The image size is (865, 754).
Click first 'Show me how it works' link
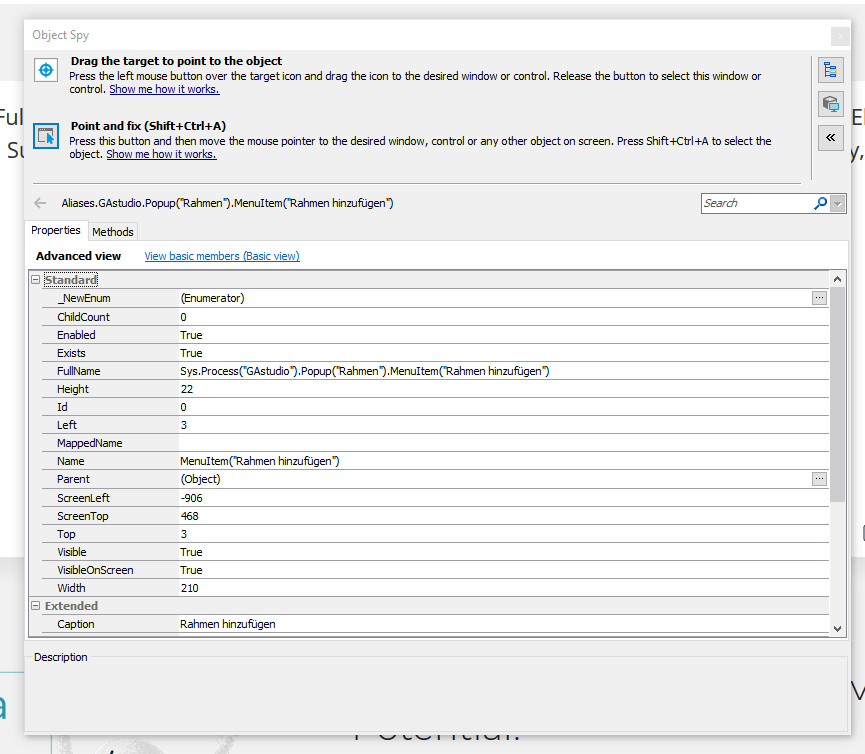click(164, 90)
